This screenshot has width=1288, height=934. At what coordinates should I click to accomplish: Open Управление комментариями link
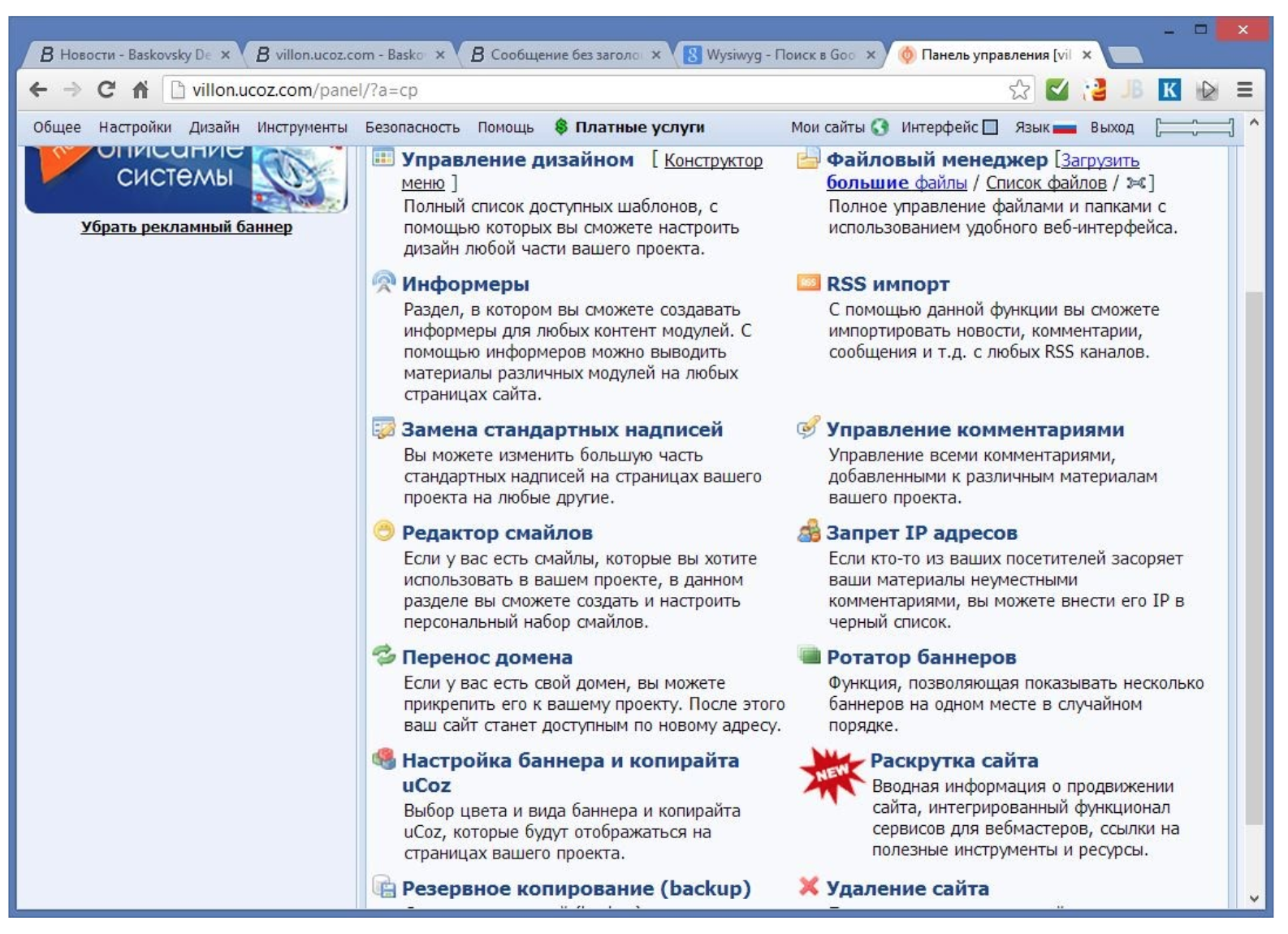(x=975, y=429)
